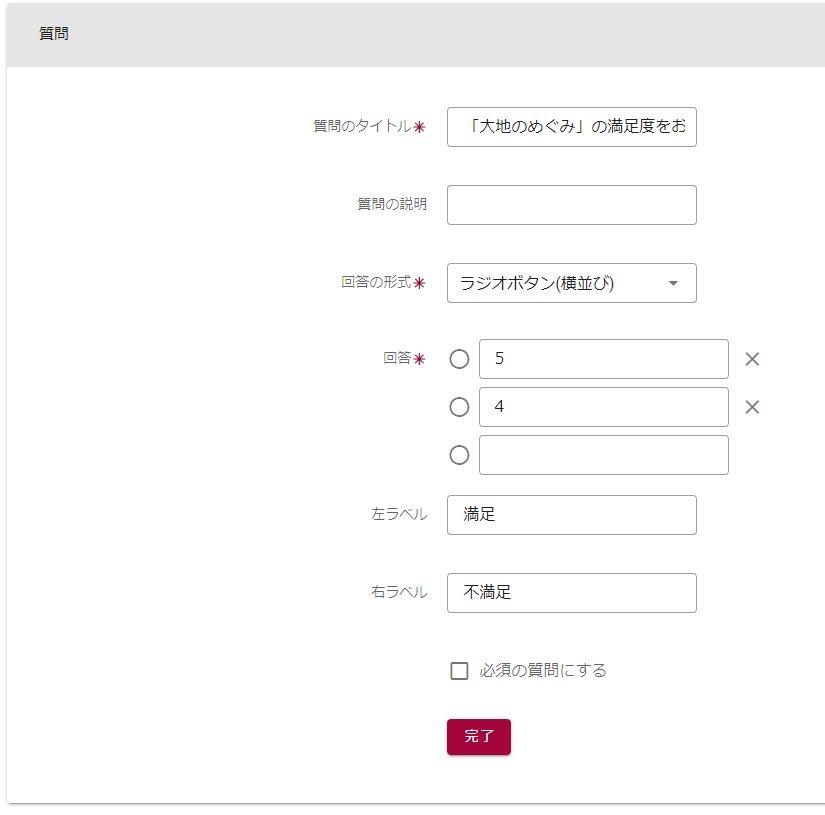Edit the 左ラベル field containing 満足
Image resolution: width=825 pixels, height=815 pixels.
(x=571, y=515)
